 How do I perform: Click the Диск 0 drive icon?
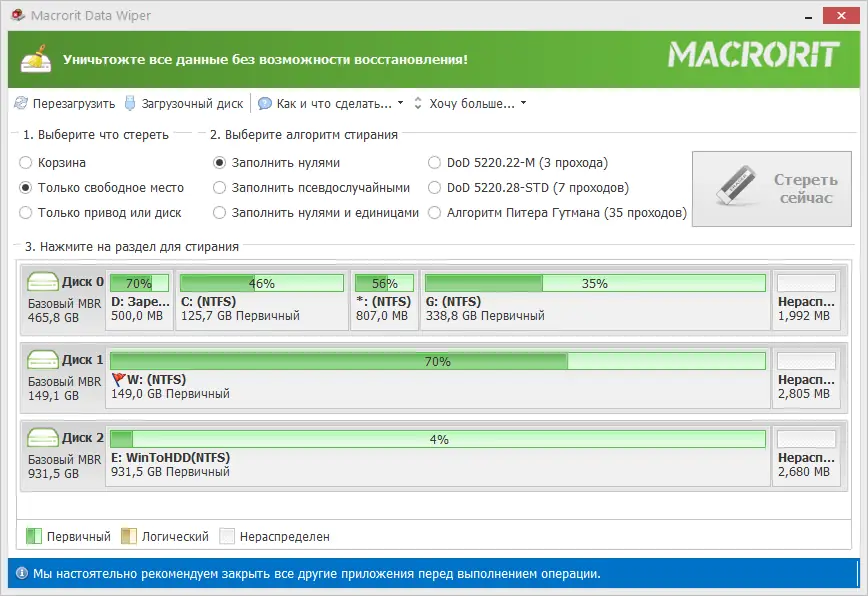click(43, 281)
